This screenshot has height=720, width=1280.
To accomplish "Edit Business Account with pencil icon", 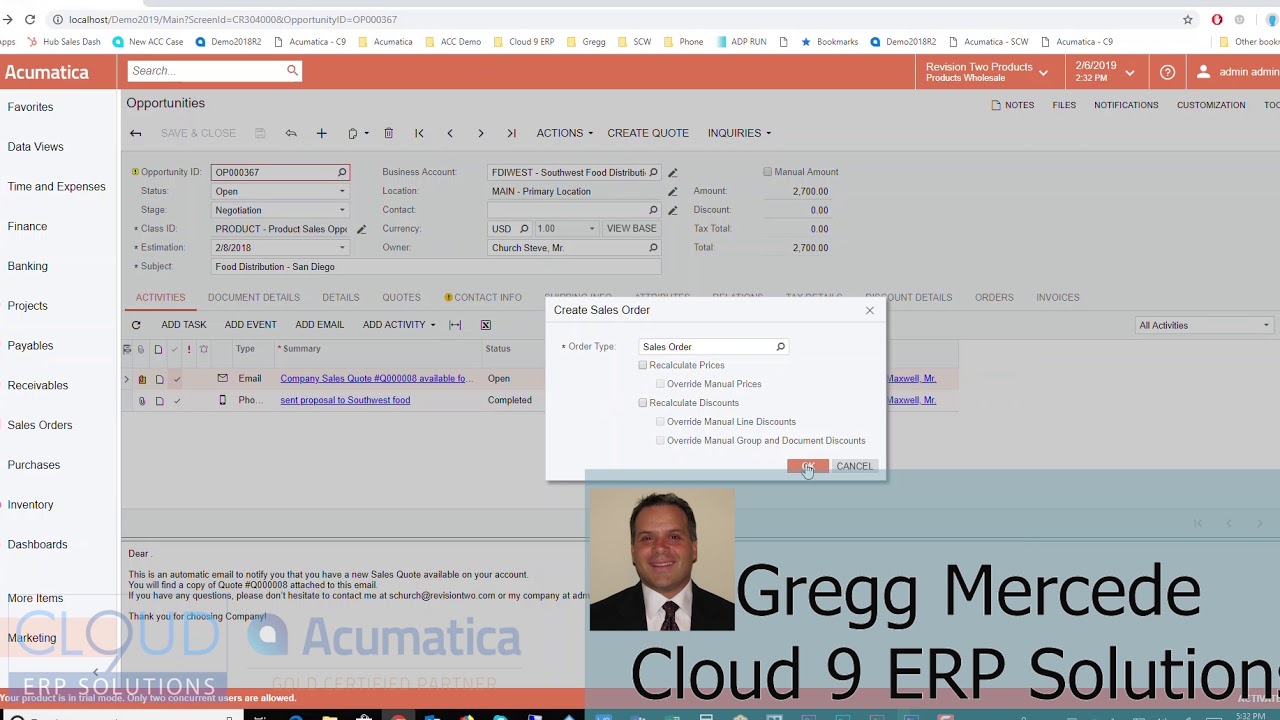I will [673, 172].
